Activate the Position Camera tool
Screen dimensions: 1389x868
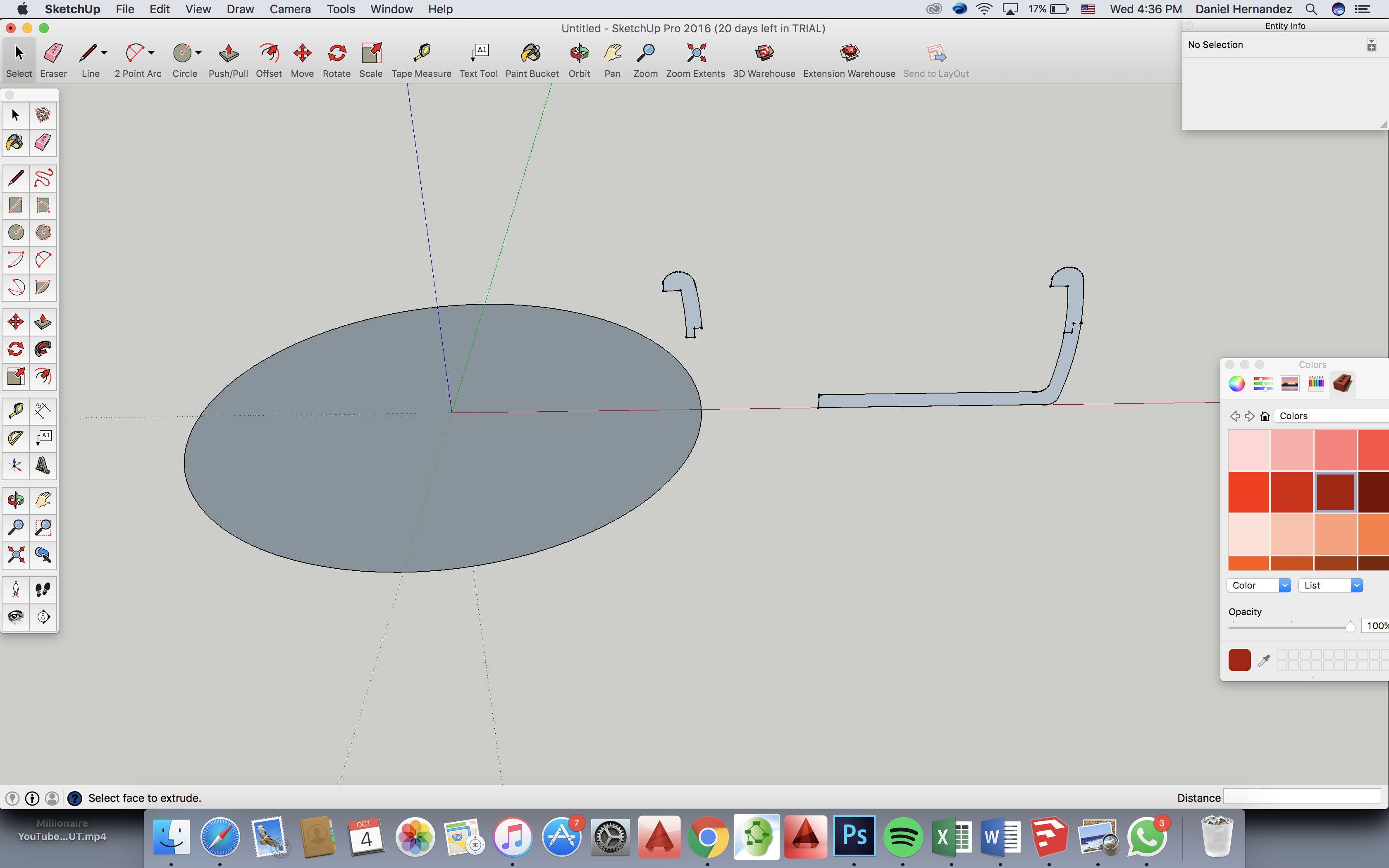click(15, 589)
